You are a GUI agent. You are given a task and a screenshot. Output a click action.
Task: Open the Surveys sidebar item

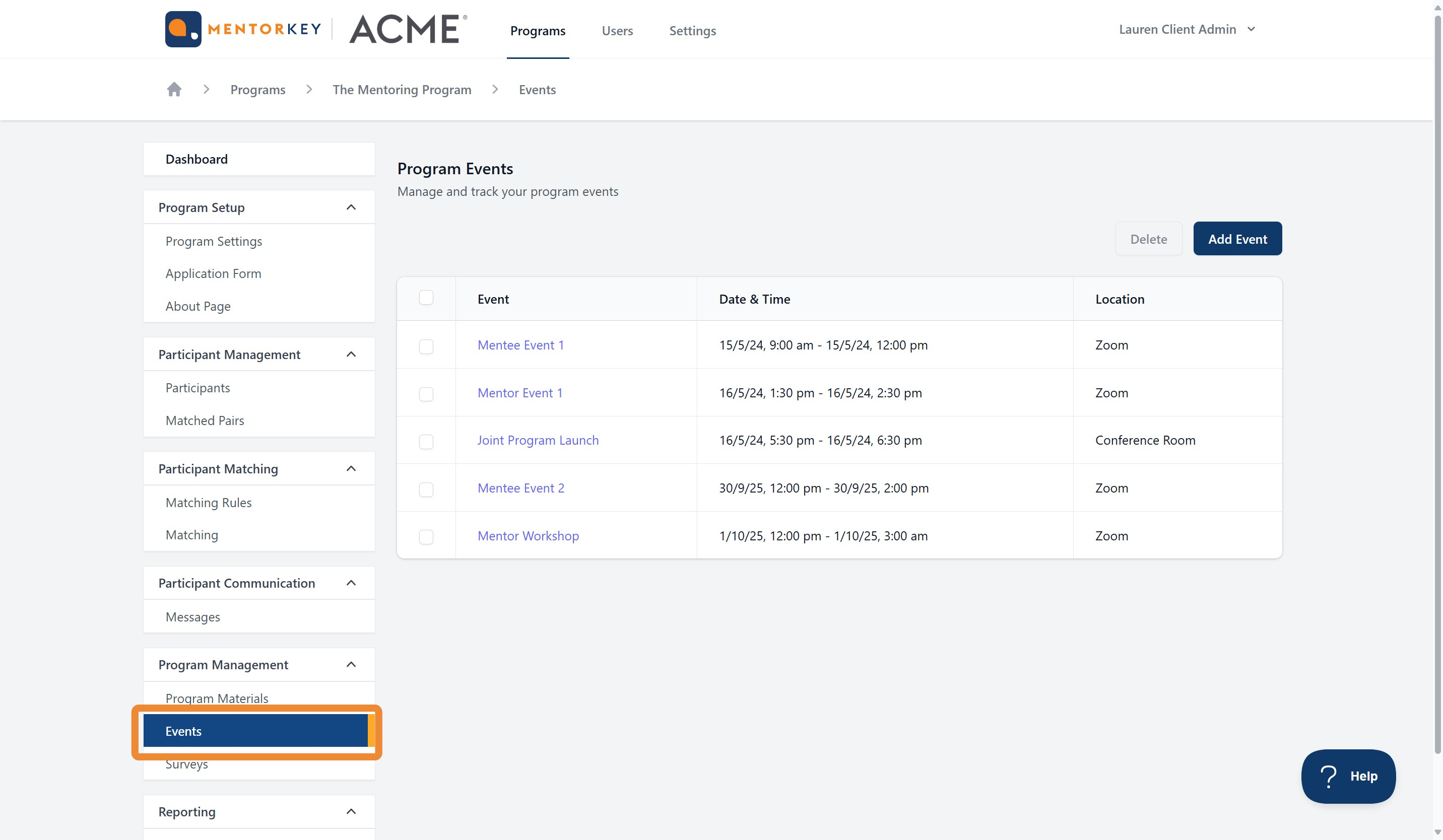pos(187,764)
